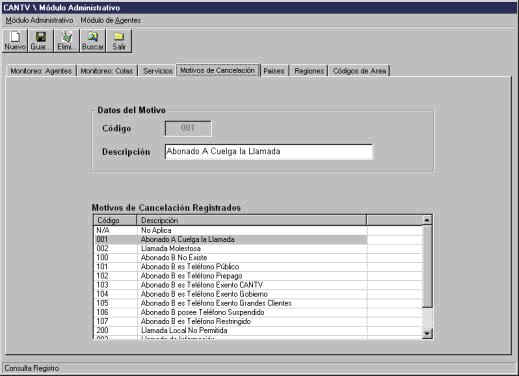Switch to the Monitoreo: Agentes tab

point(41,71)
